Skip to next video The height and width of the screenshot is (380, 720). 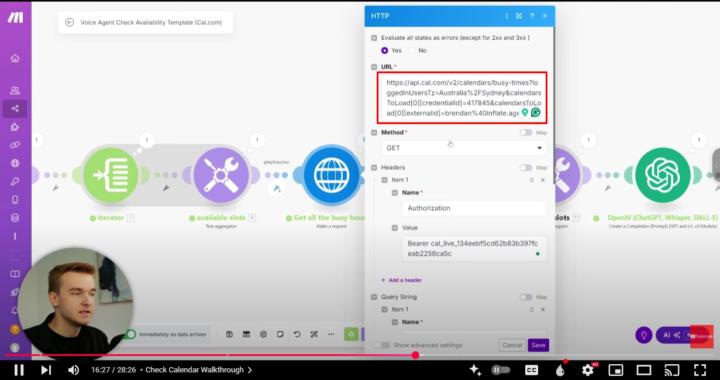[46, 370]
